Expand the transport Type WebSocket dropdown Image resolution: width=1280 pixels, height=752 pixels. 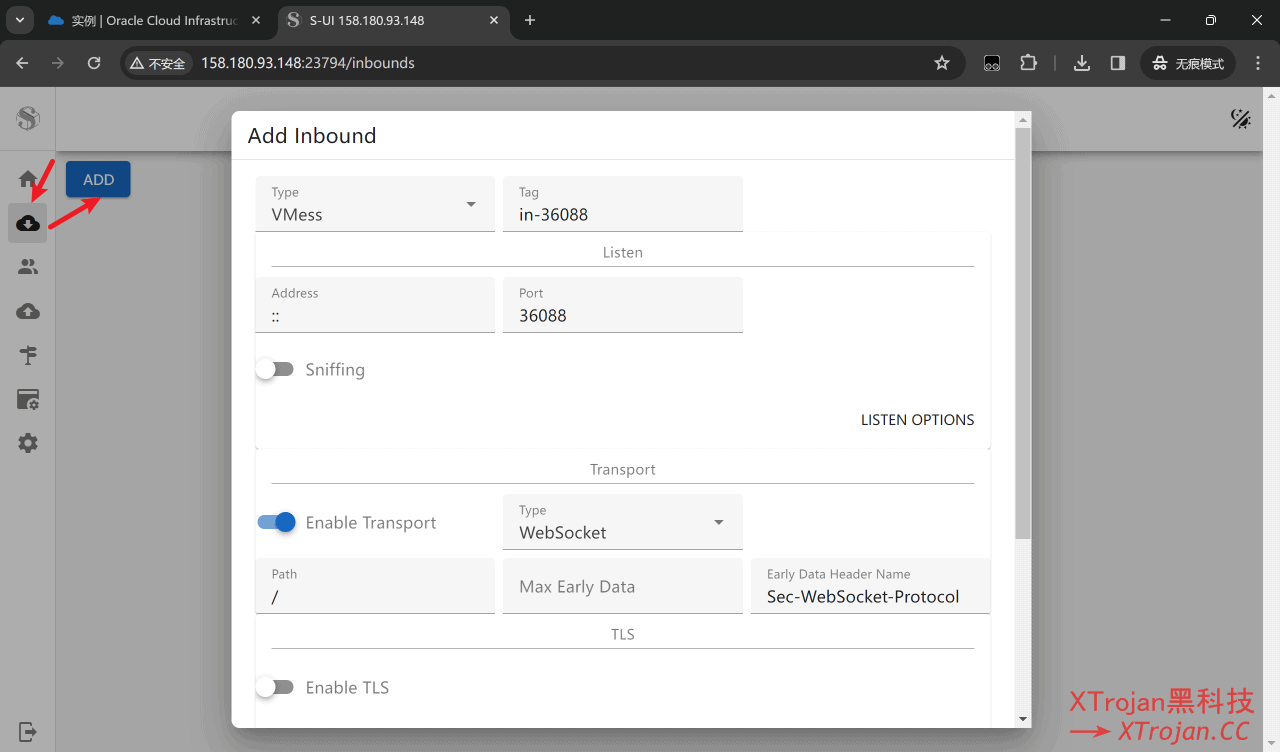pyautogui.click(x=622, y=522)
